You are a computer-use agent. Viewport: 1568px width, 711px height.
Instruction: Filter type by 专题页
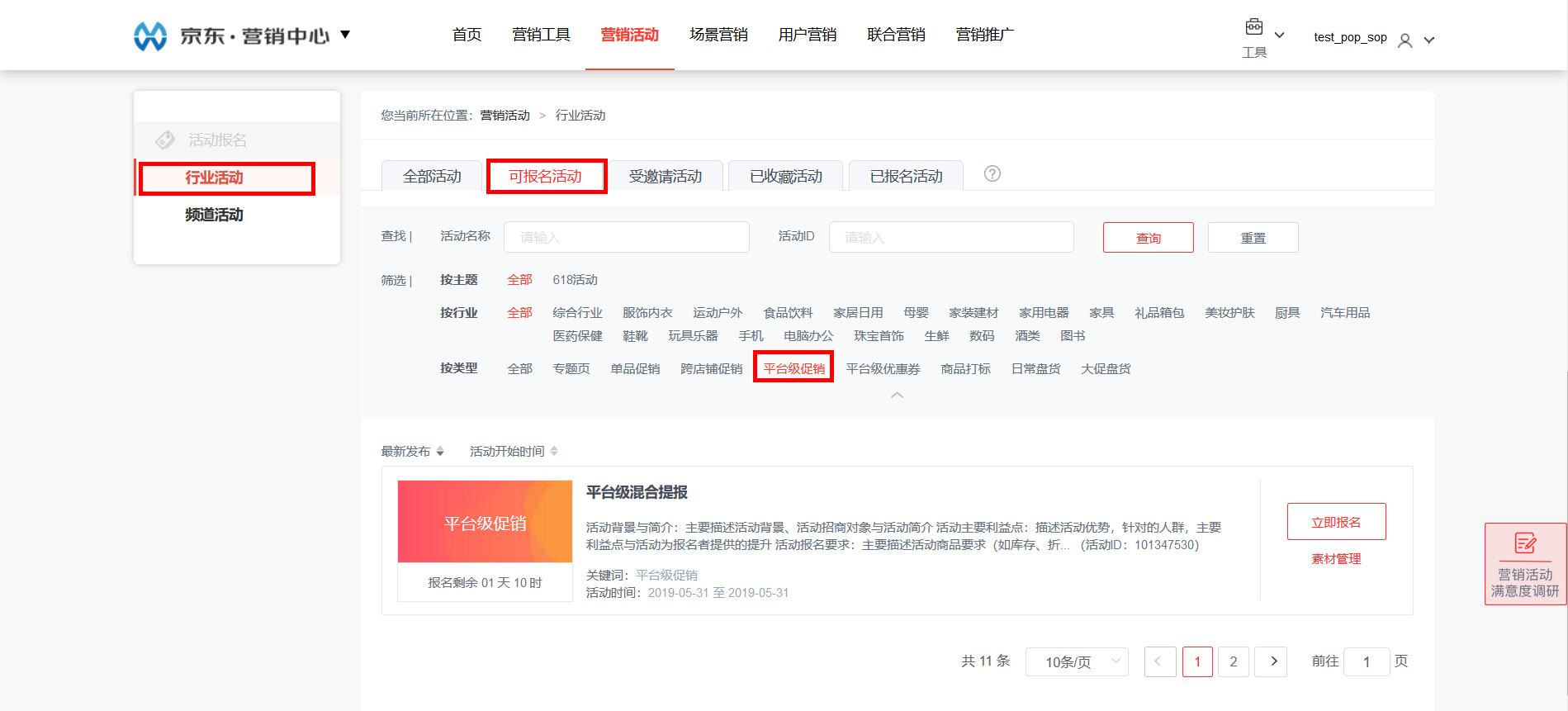571,369
